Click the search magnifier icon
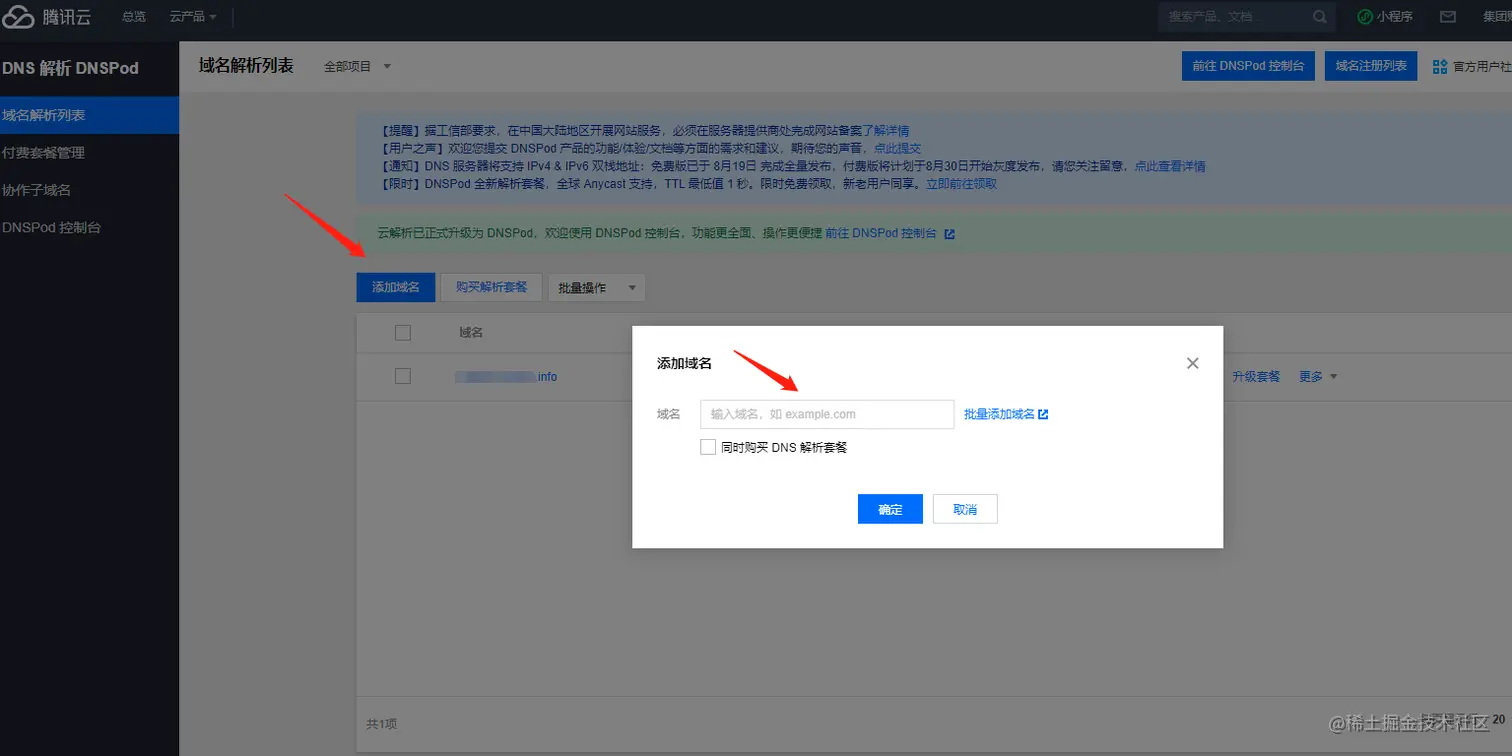 [1320, 17]
